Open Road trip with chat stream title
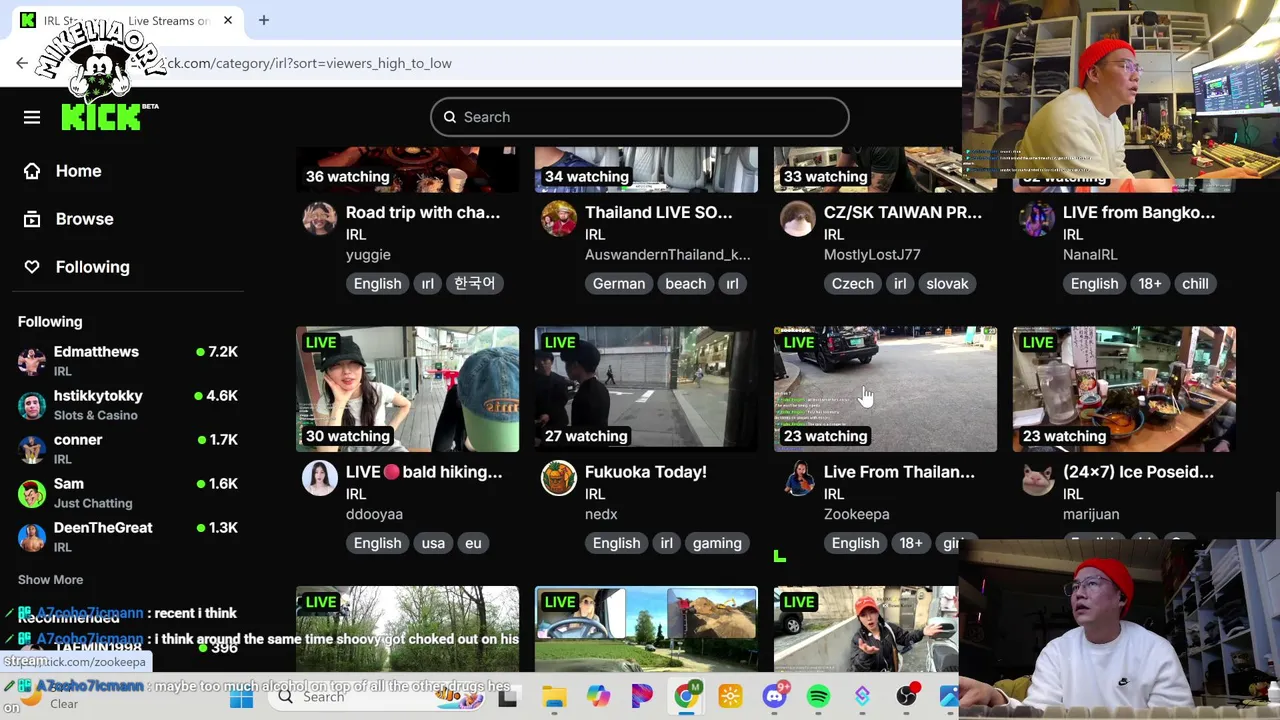 click(422, 212)
